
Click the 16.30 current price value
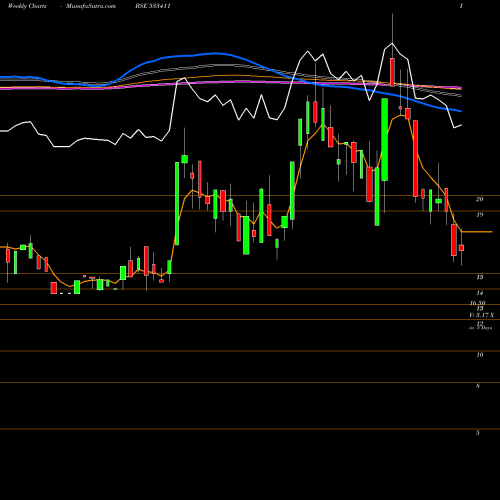[x=477, y=303]
